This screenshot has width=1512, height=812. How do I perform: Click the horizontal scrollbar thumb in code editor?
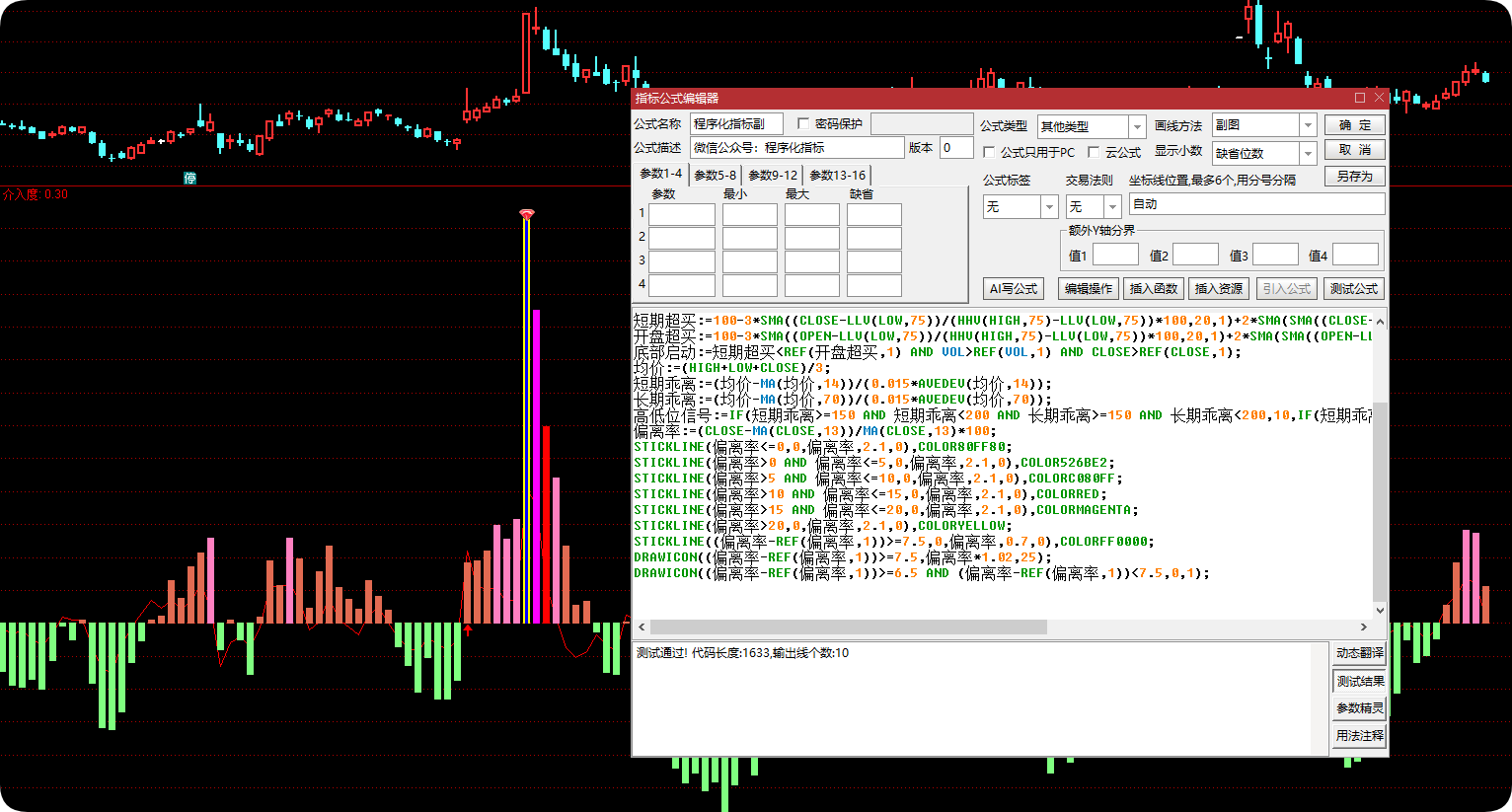pyautogui.click(x=849, y=627)
